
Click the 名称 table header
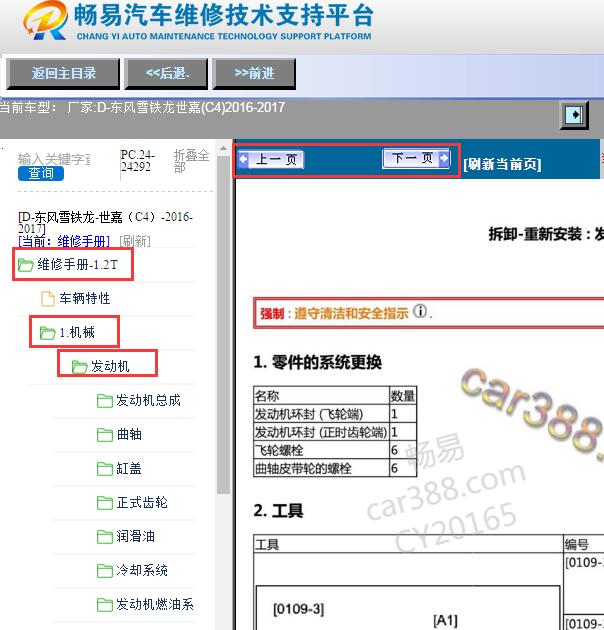point(321,396)
